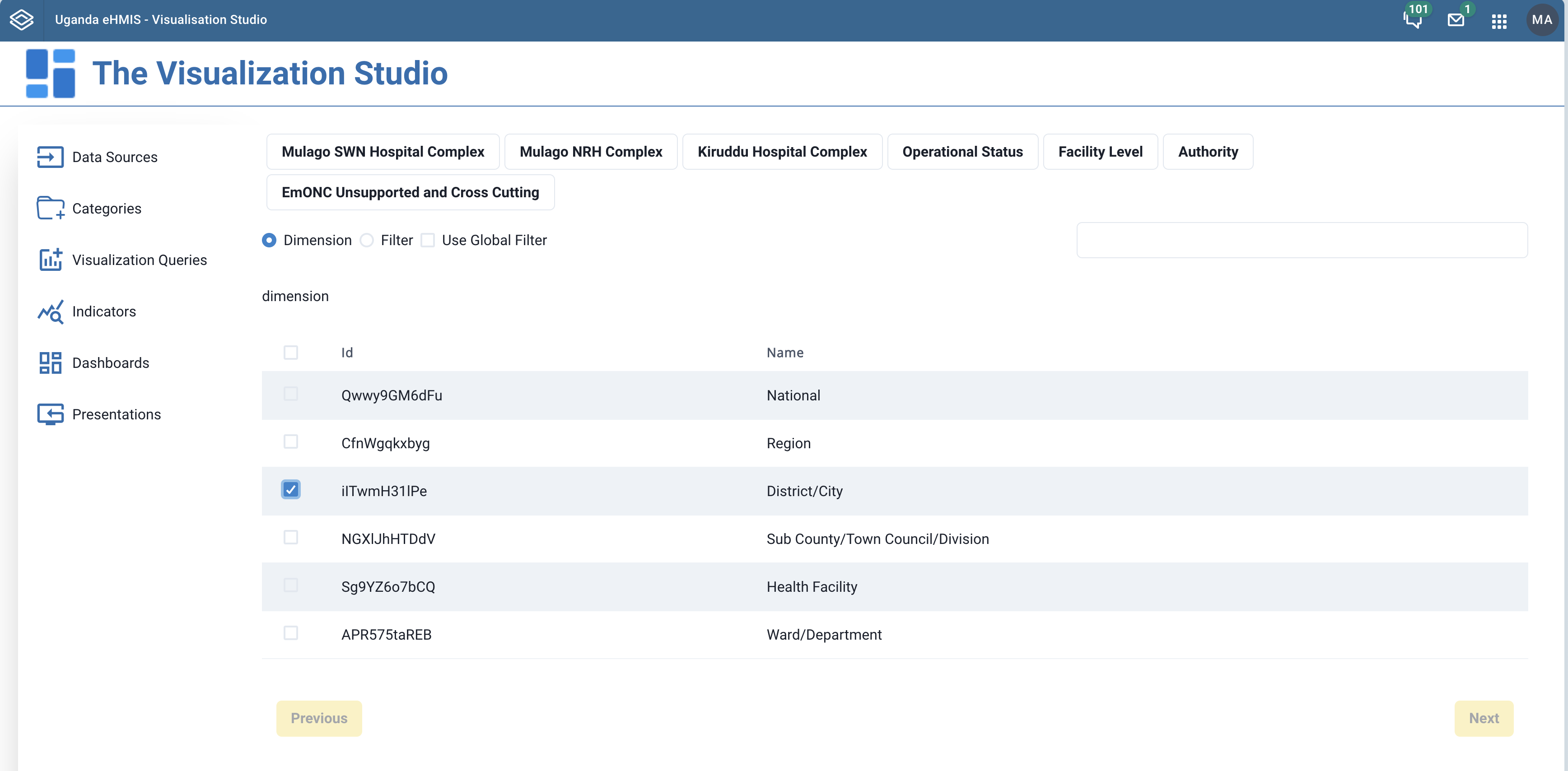
Task: Select the Filter radio button
Action: click(x=366, y=240)
